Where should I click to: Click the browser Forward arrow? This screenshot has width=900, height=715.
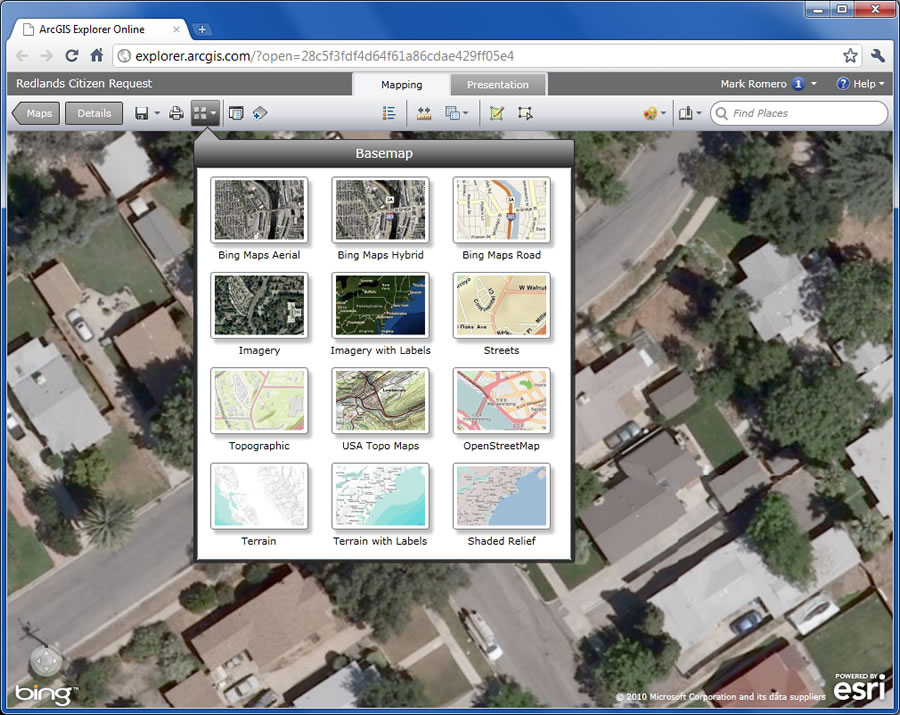(46, 56)
